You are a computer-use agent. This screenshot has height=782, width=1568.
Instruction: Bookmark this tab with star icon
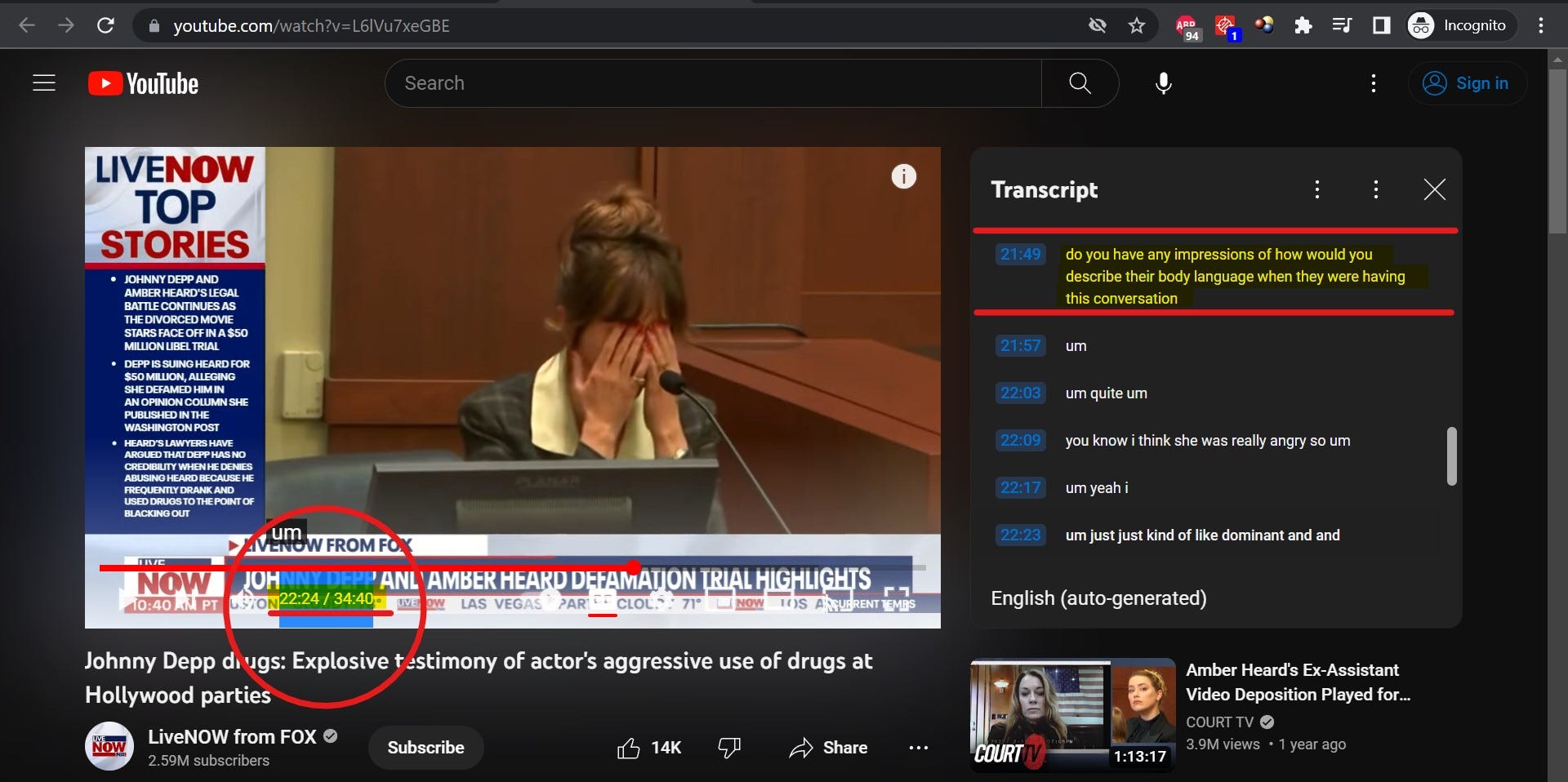(x=1137, y=25)
